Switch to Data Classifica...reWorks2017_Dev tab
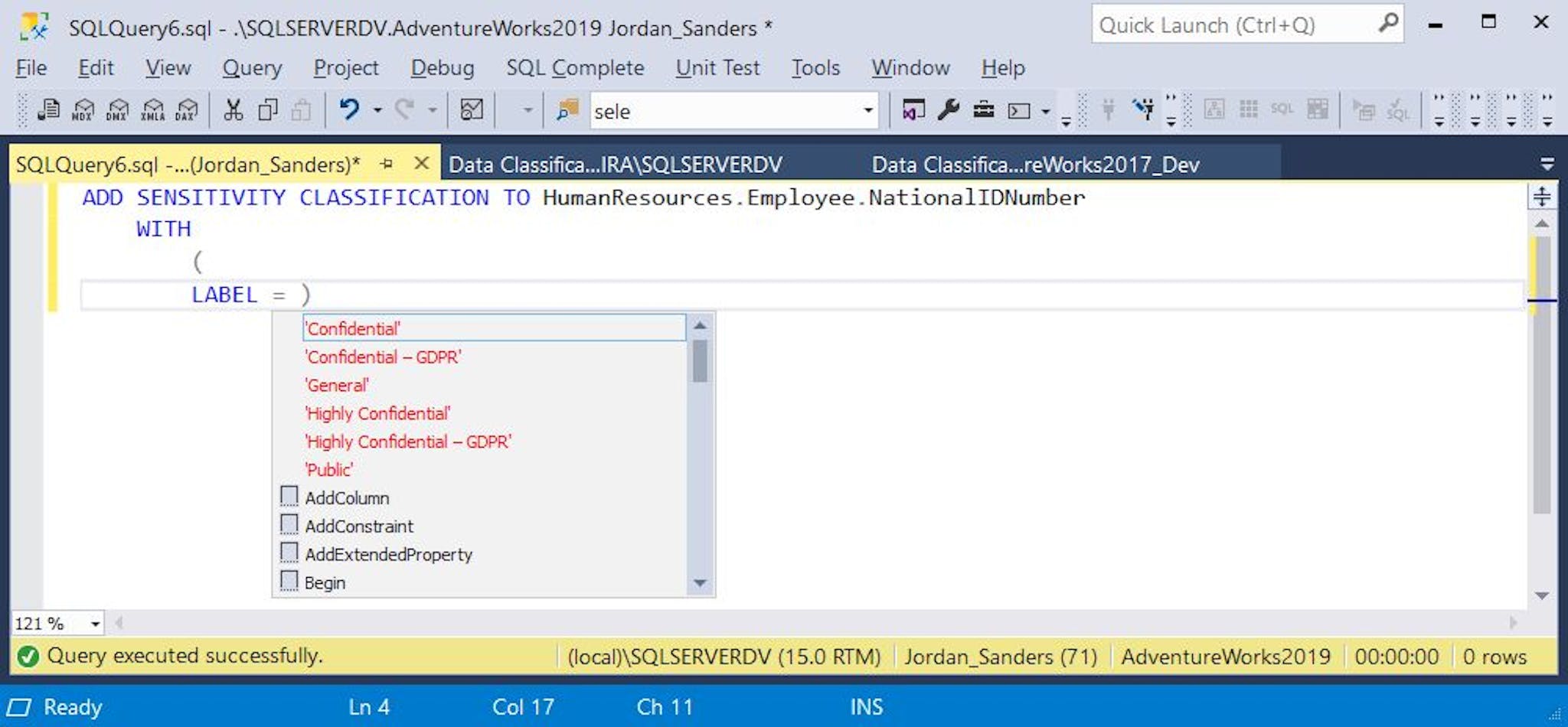Viewport: 1568px width, 727px height. [1035, 165]
